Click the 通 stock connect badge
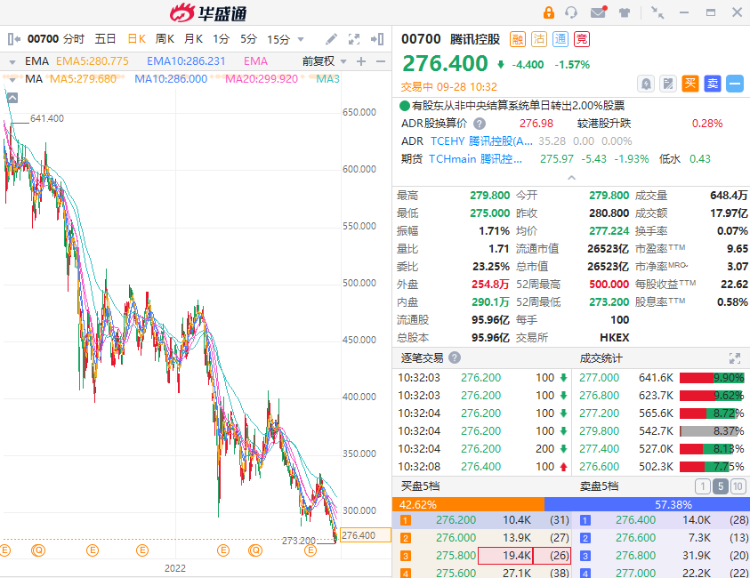This screenshot has width=750, height=578. coord(561,39)
